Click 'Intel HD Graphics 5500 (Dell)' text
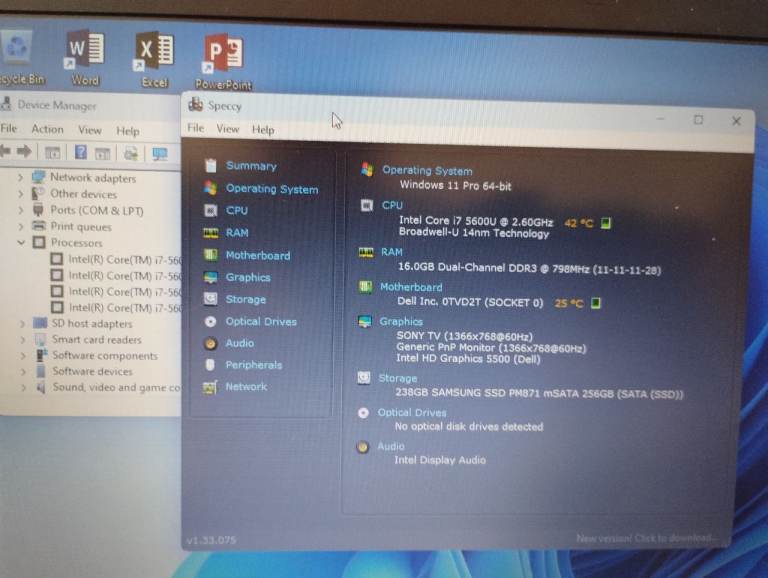 click(x=468, y=359)
